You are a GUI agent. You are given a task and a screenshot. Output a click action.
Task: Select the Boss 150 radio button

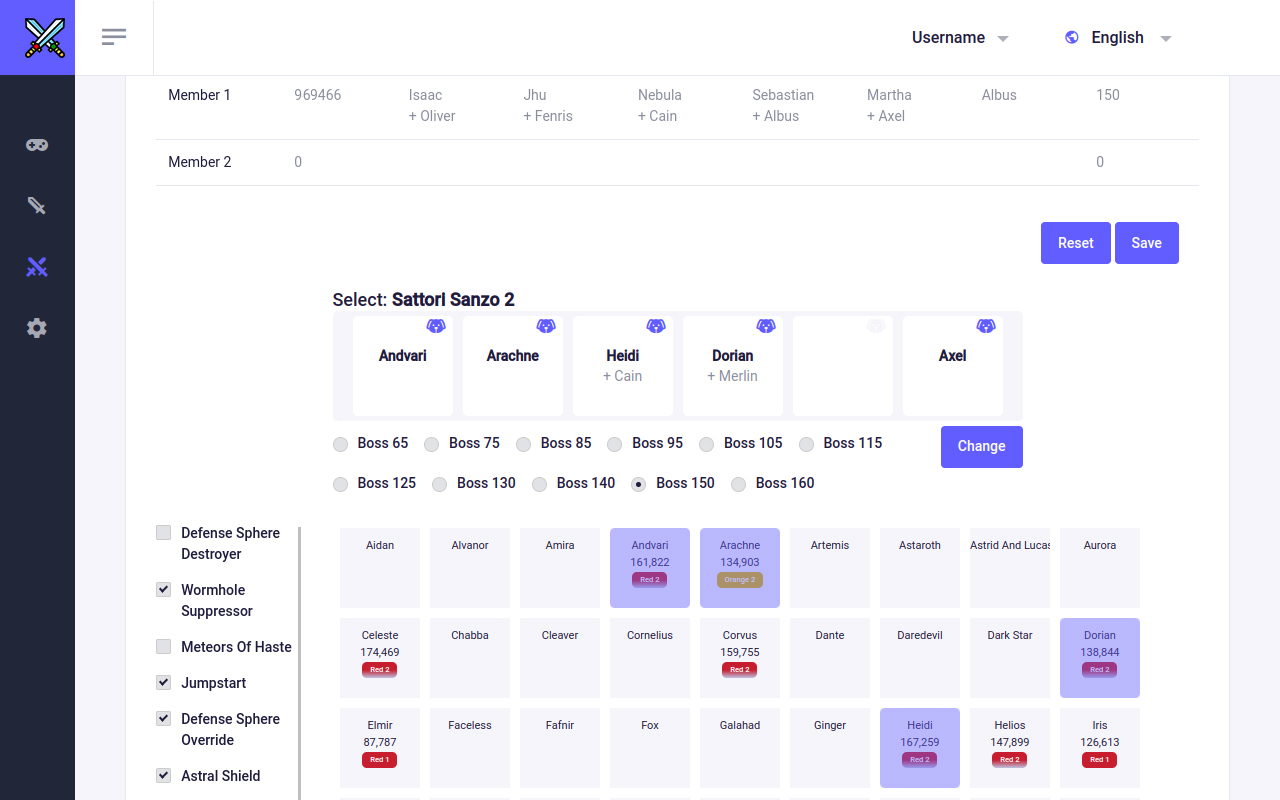(639, 484)
